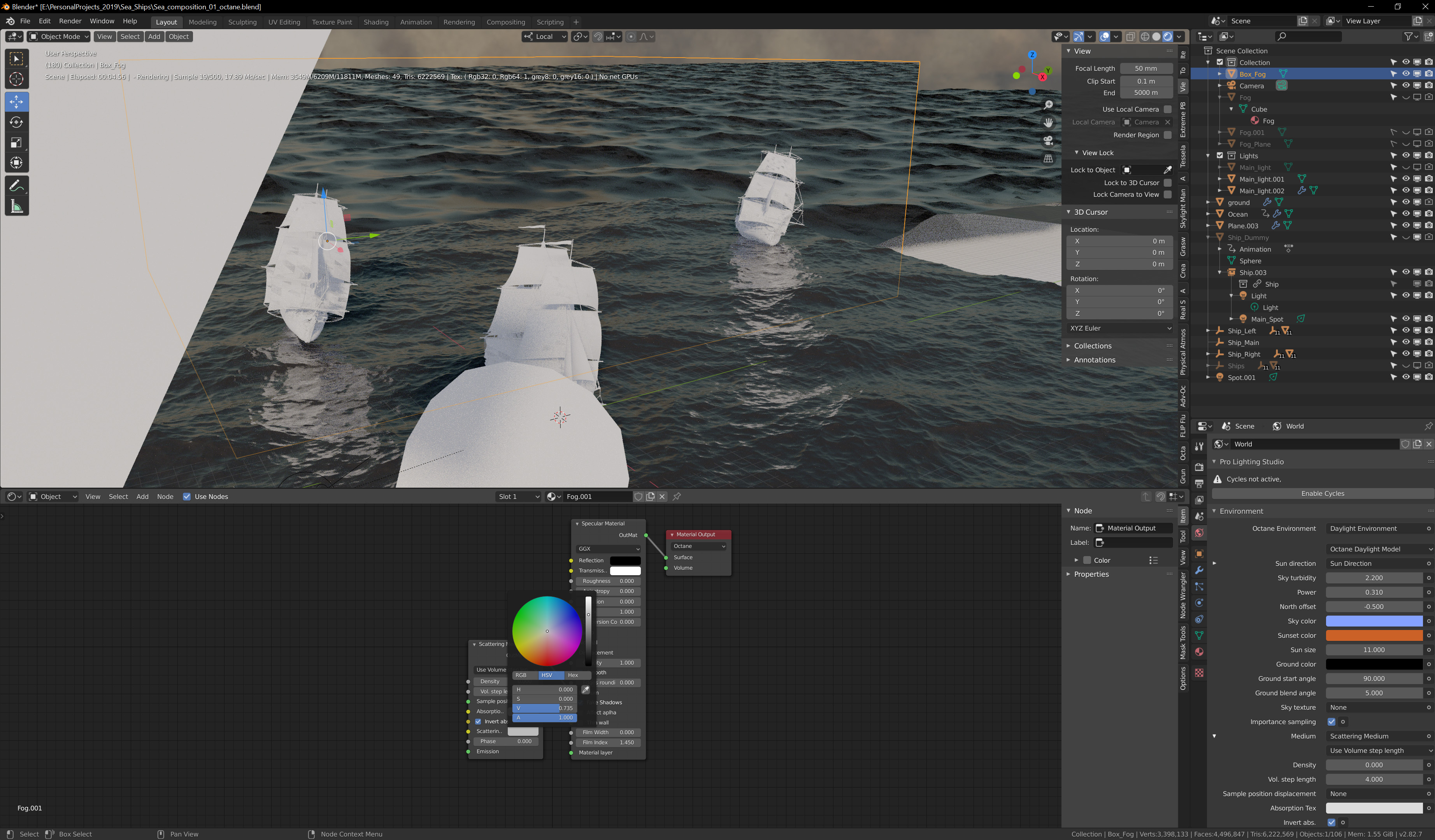Viewport: 1435px width, 840px height.
Task: Click the Focal Length field
Action: pos(1146,68)
